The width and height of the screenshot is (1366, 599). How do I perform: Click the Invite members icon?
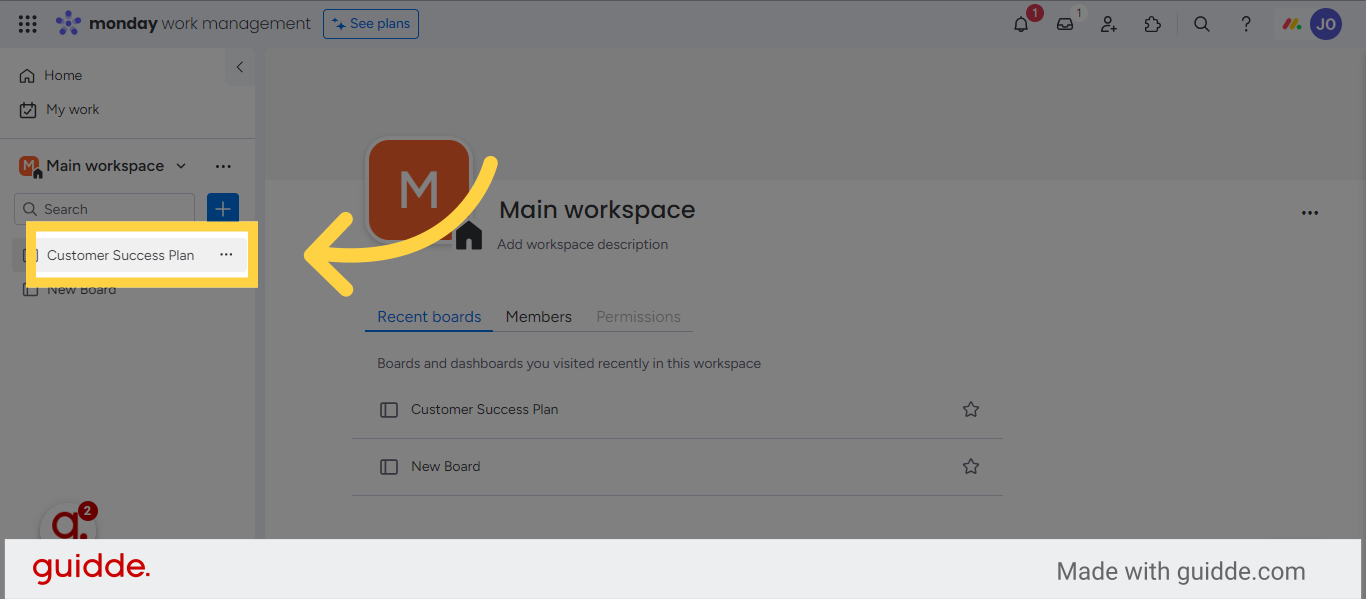pyautogui.click(x=1108, y=24)
